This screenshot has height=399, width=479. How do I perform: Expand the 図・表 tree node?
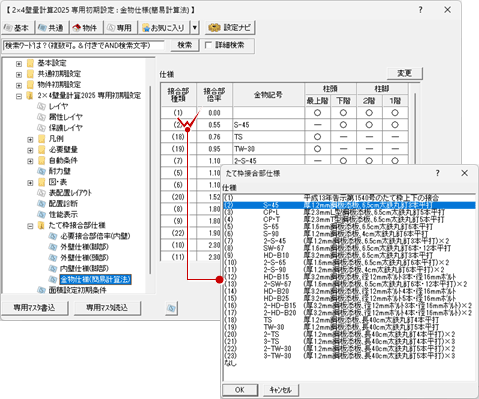(30, 183)
